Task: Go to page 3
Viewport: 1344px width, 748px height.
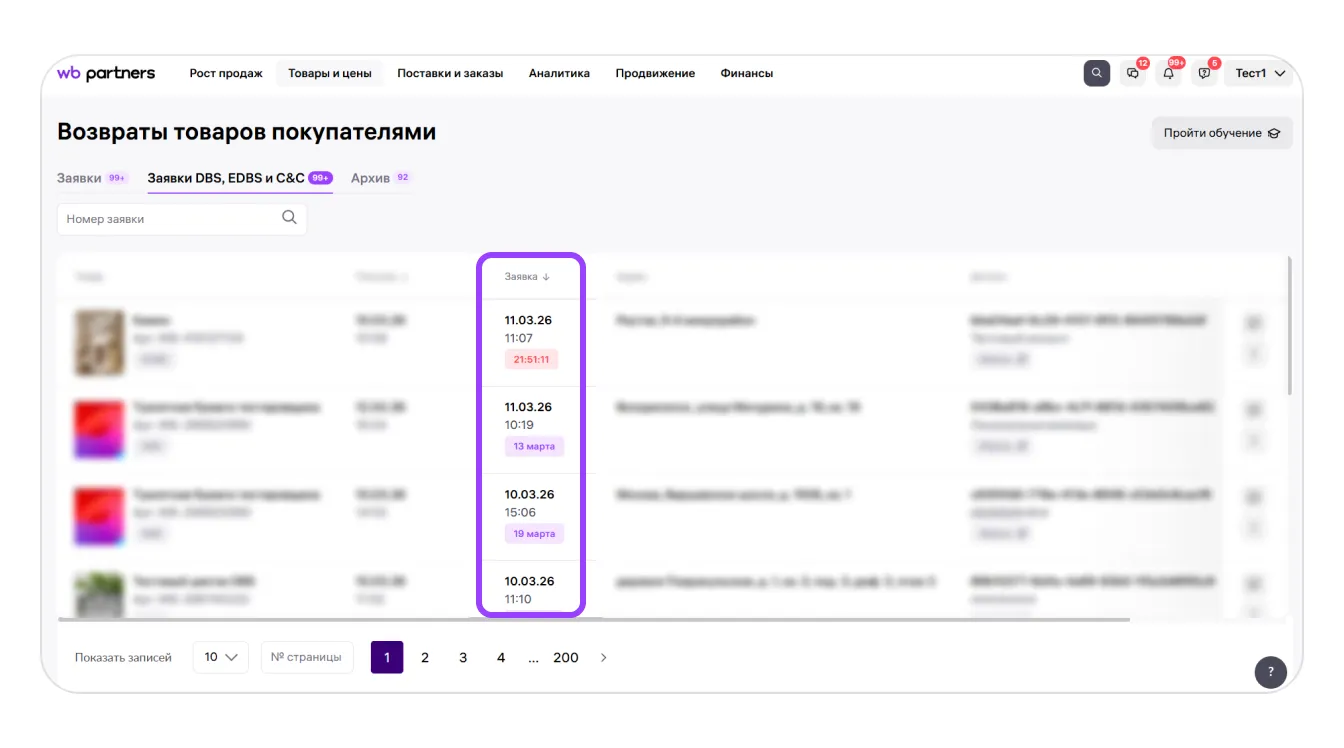Action: coord(463,657)
